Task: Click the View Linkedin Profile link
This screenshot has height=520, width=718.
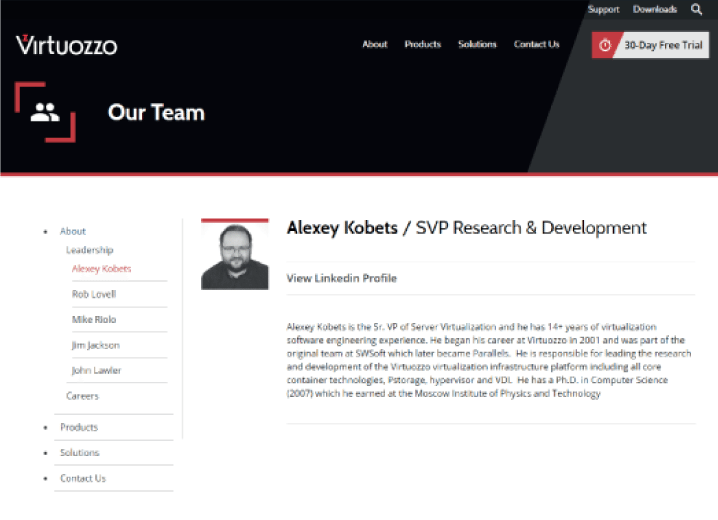Action: click(x=342, y=278)
